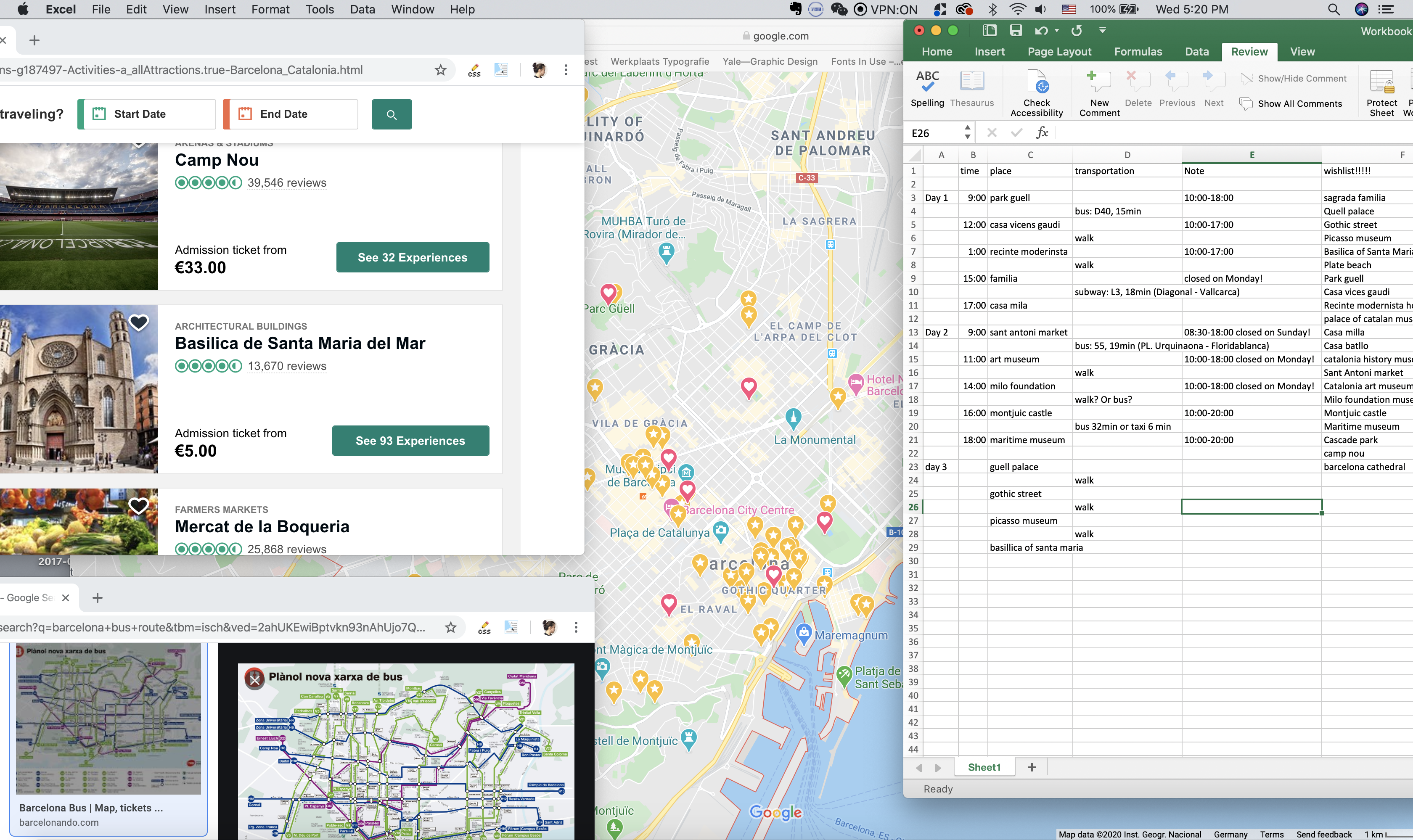Run the Spelling check in Excel

click(x=927, y=88)
